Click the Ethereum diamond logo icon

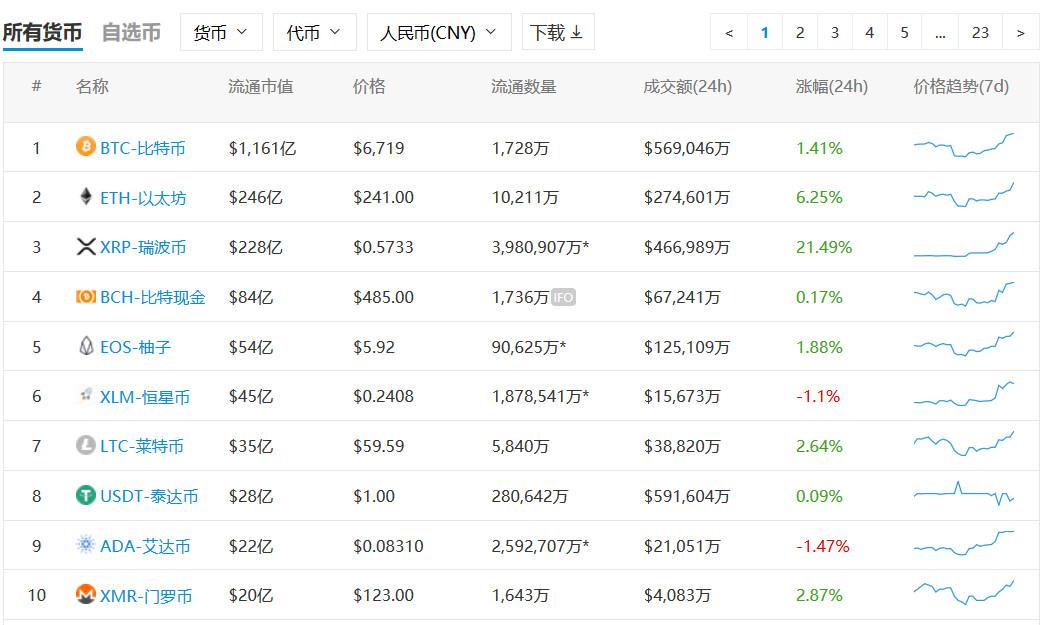85,196
